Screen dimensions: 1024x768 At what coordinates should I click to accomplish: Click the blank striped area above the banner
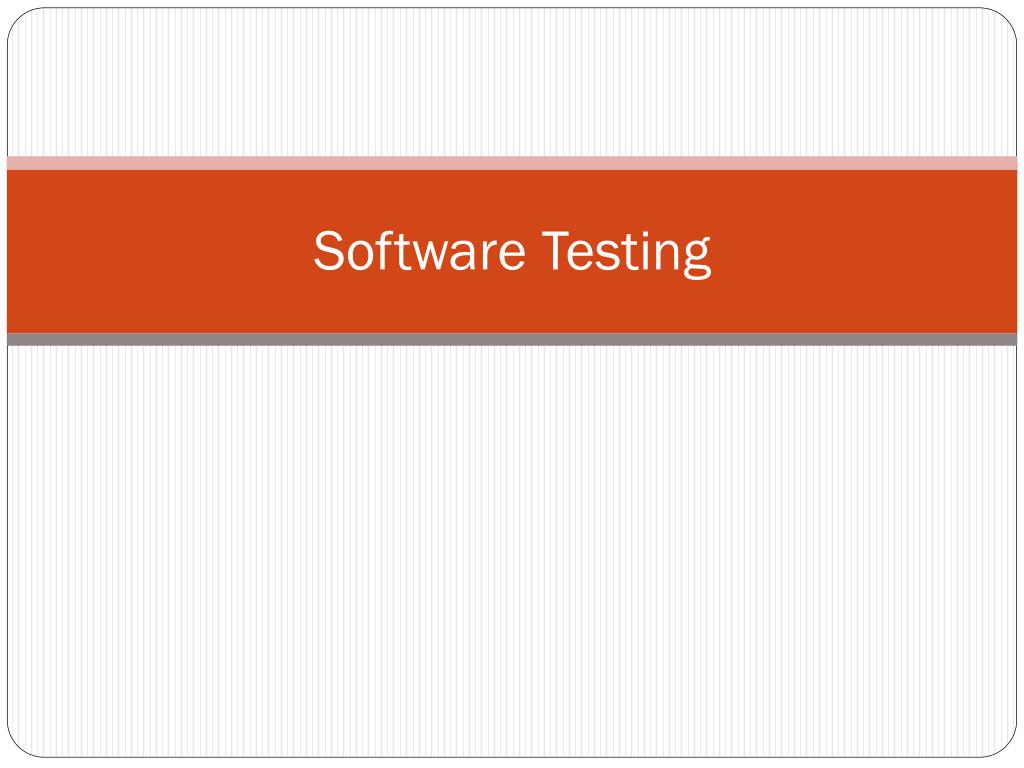[512, 82]
